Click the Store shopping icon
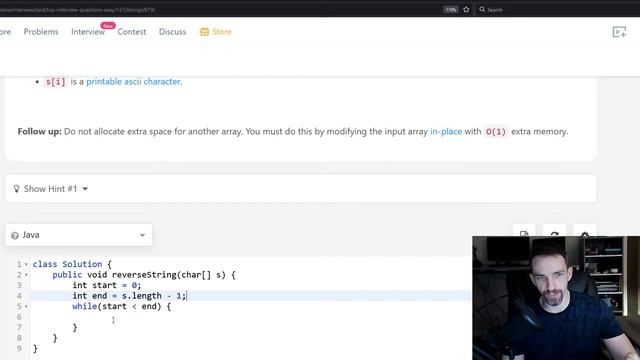Viewport: 640px width, 360px height. (204, 32)
